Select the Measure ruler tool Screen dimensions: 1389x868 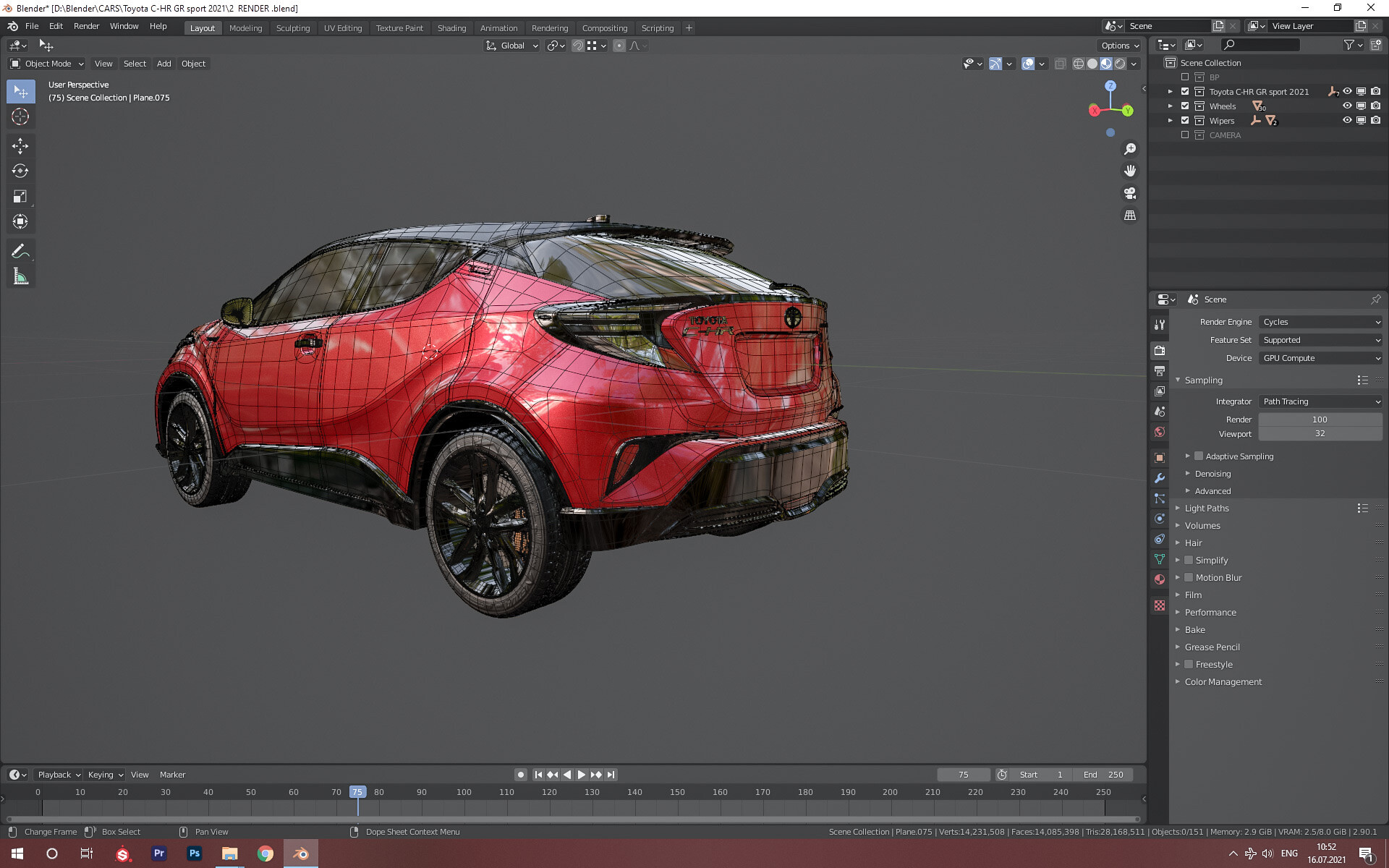click(x=20, y=277)
